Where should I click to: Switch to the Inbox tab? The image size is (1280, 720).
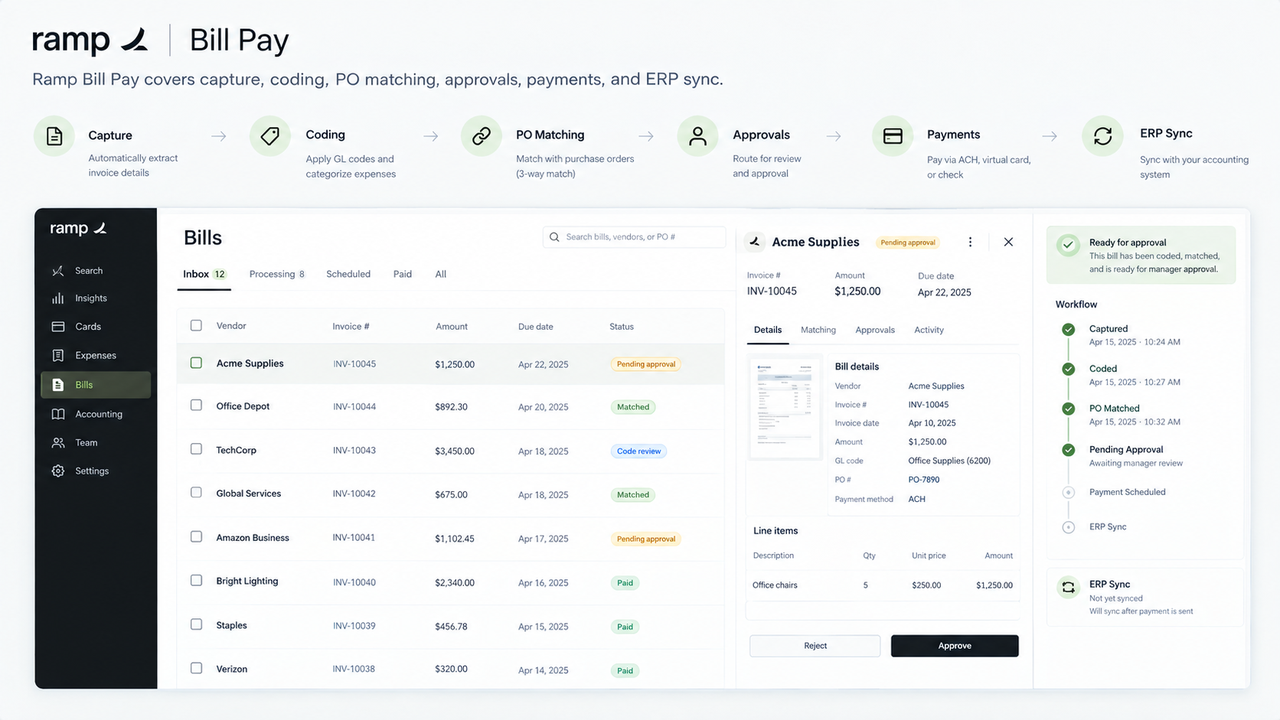tap(205, 274)
